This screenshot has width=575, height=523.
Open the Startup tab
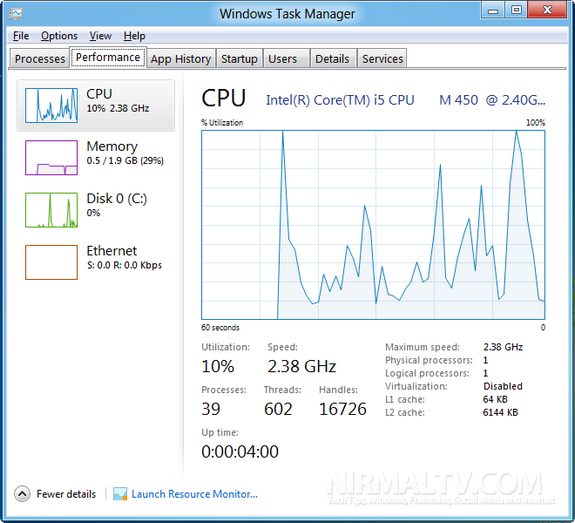[x=239, y=59]
